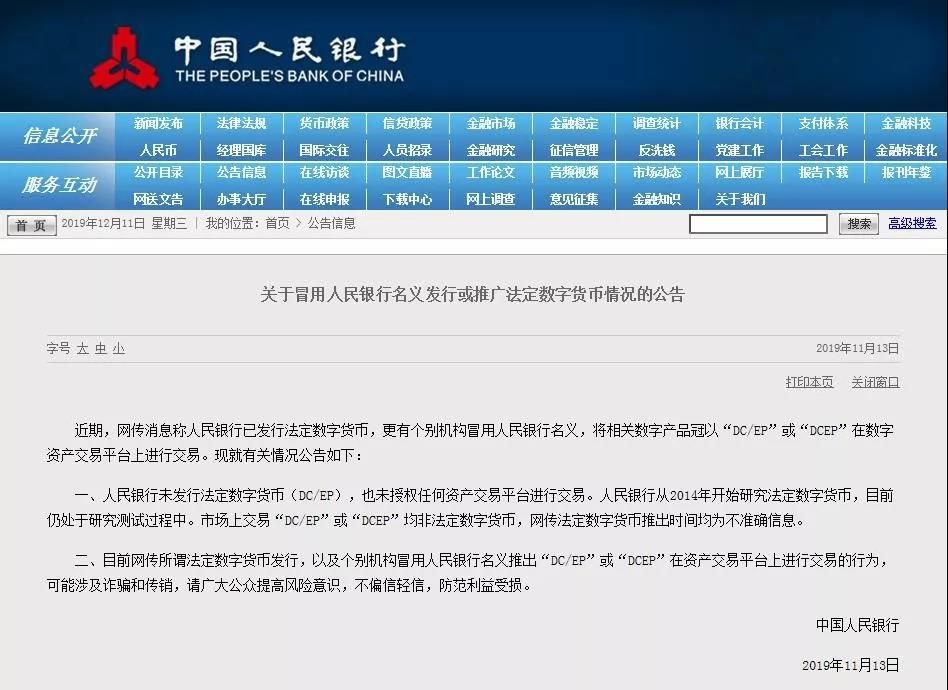The height and width of the screenshot is (690, 948).
Task: Click the 首页 home button
Action: (31, 225)
